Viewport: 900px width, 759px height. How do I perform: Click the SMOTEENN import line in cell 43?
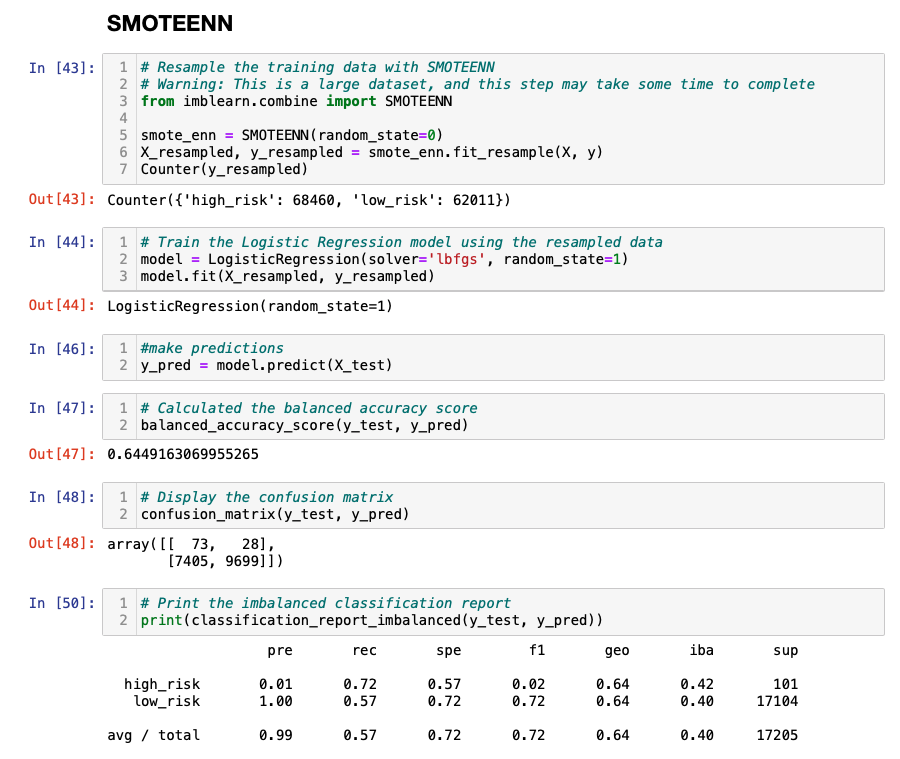297,101
